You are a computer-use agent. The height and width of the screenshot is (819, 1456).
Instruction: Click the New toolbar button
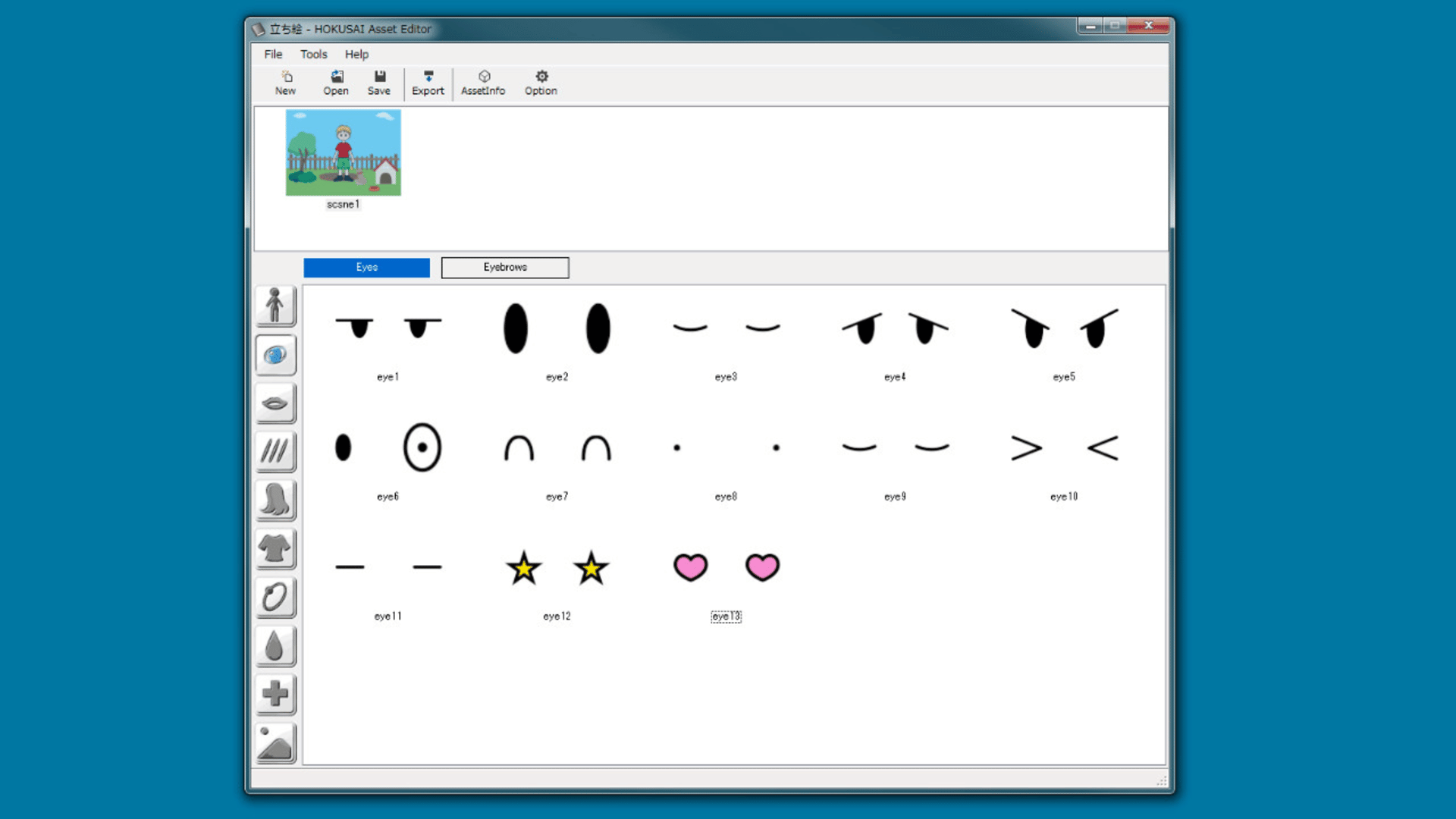[x=286, y=83]
